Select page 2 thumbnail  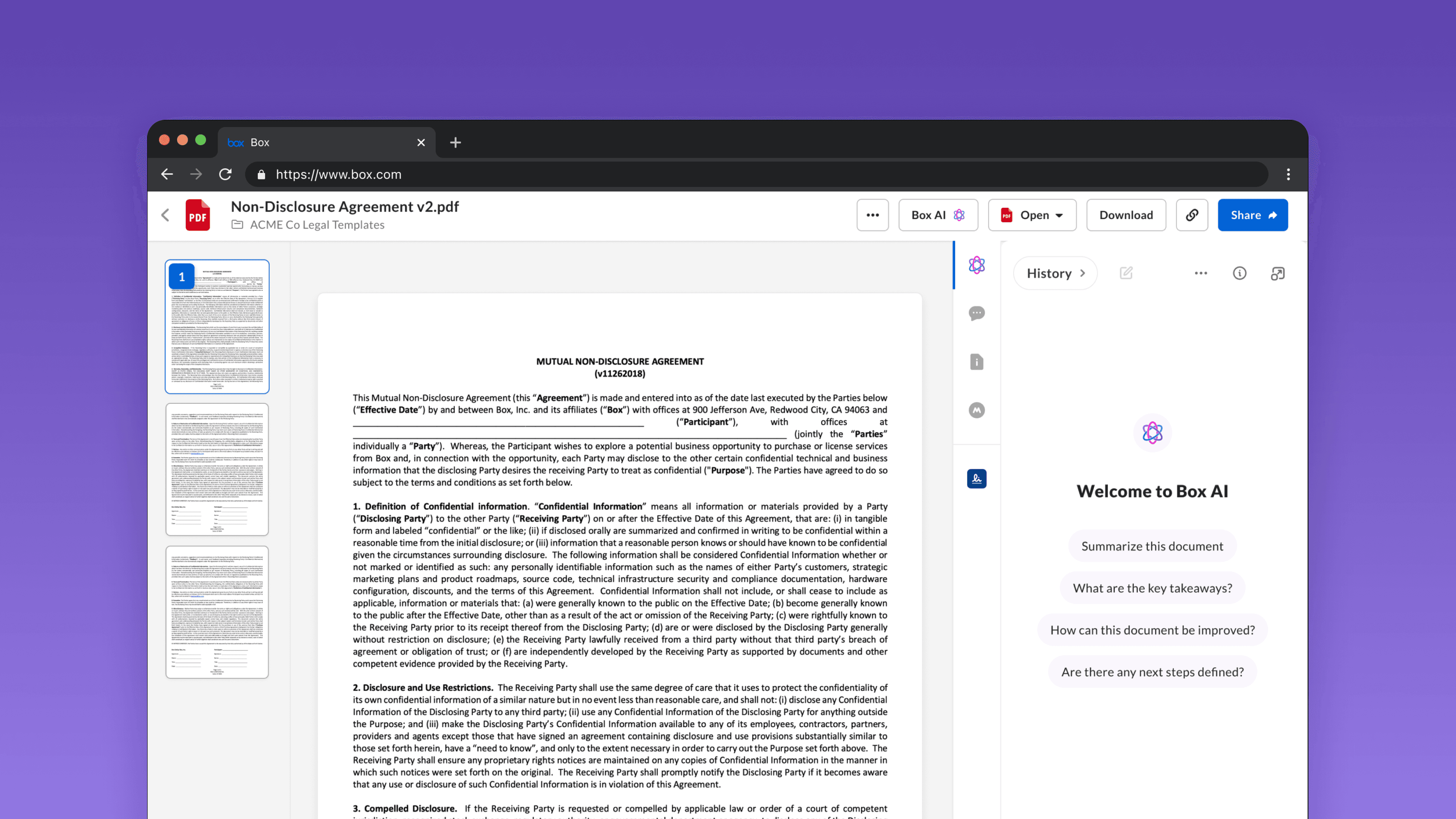[x=217, y=469]
